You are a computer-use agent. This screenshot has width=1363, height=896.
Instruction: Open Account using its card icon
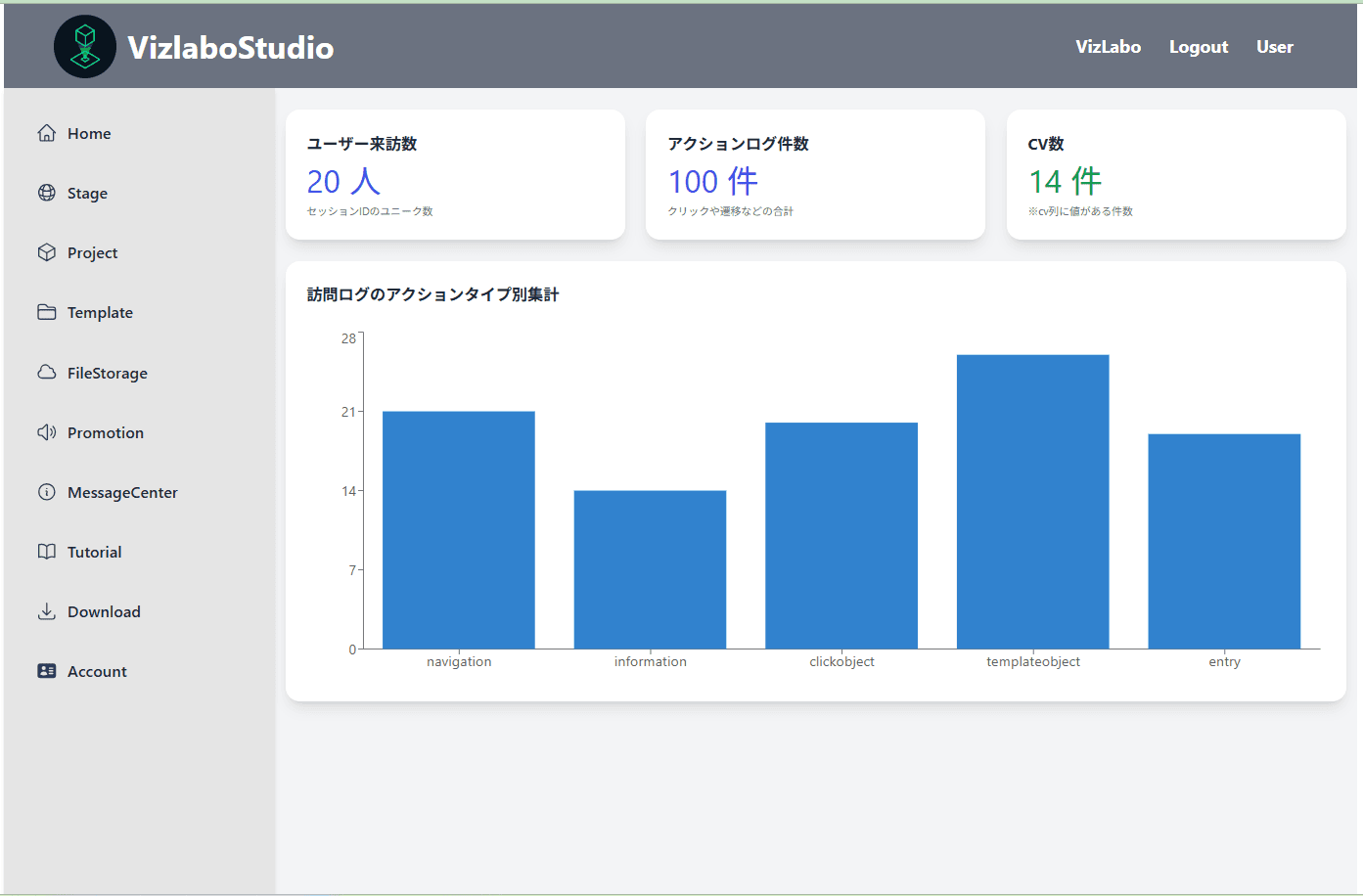tap(46, 670)
